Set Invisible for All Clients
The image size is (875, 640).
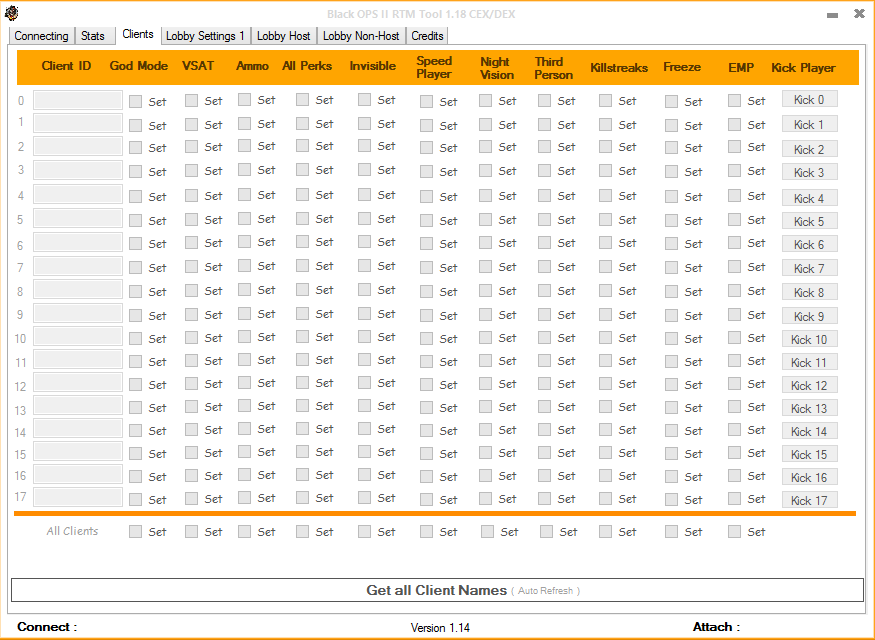pos(364,532)
